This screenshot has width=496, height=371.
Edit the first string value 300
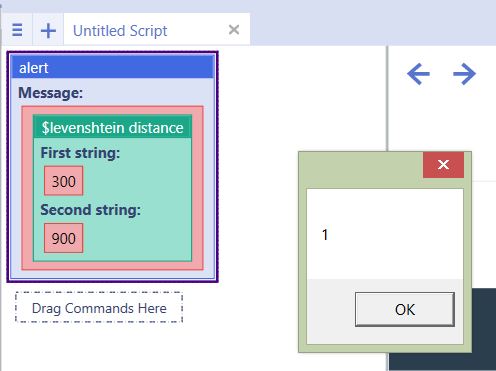pos(64,181)
